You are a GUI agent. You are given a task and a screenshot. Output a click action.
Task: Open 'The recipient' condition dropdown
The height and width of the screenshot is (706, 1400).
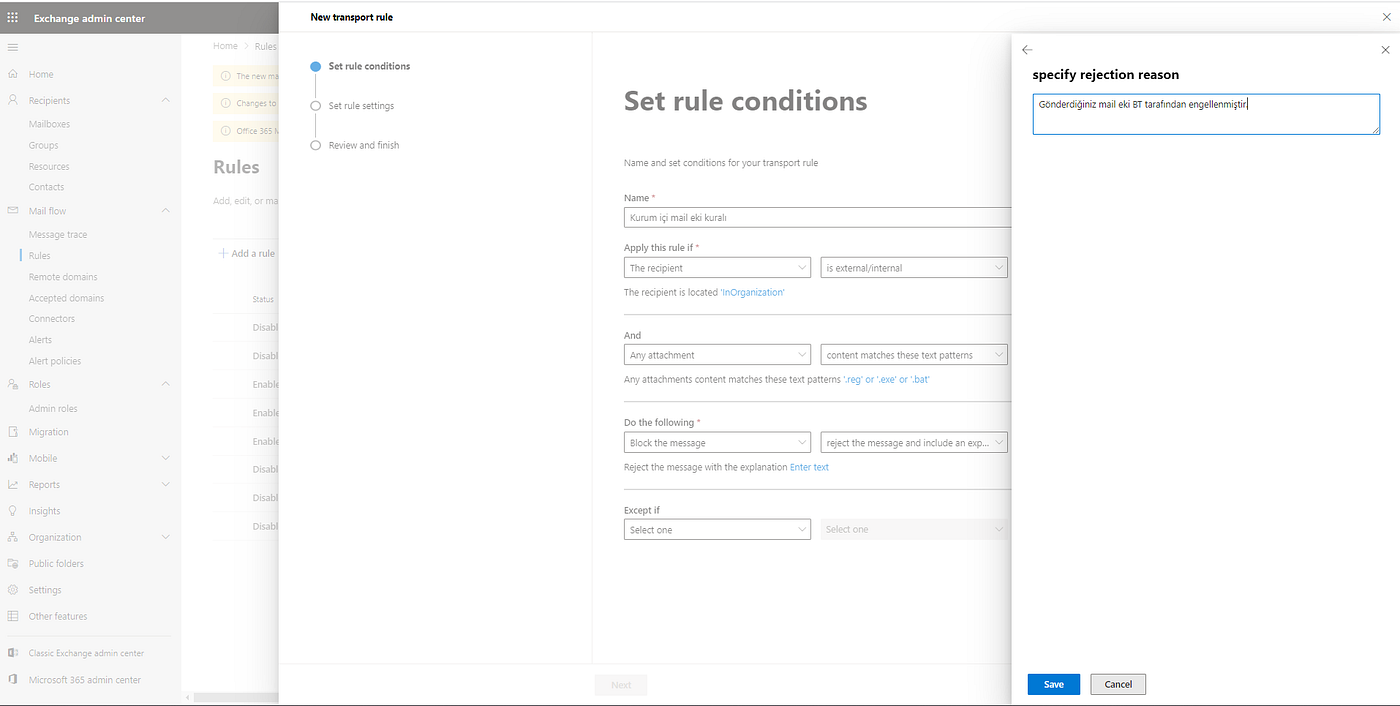pos(717,268)
